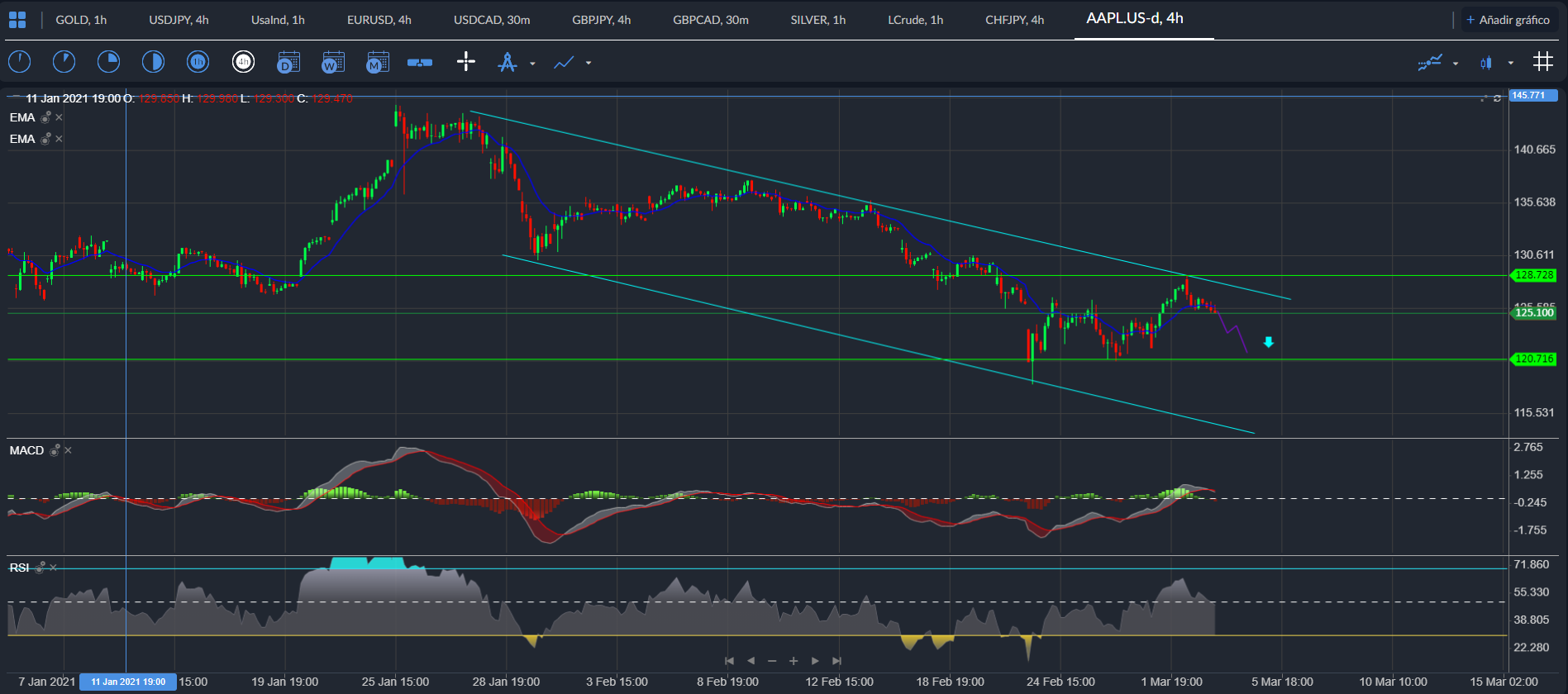Switch to the Daily timeframe
The width and height of the screenshot is (1568, 694).
[x=288, y=62]
